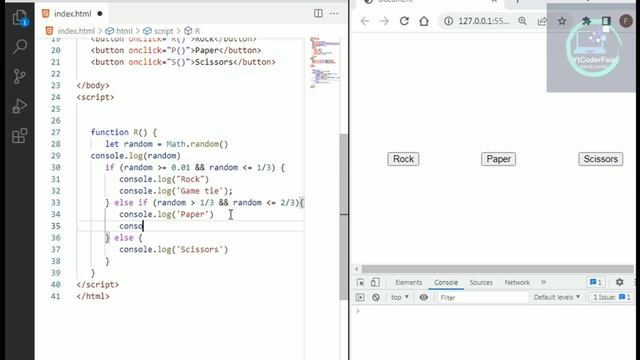This screenshot has height=360, width=640.
Task: Select the html breadcrumb item
Action: (x=119, y=31)
